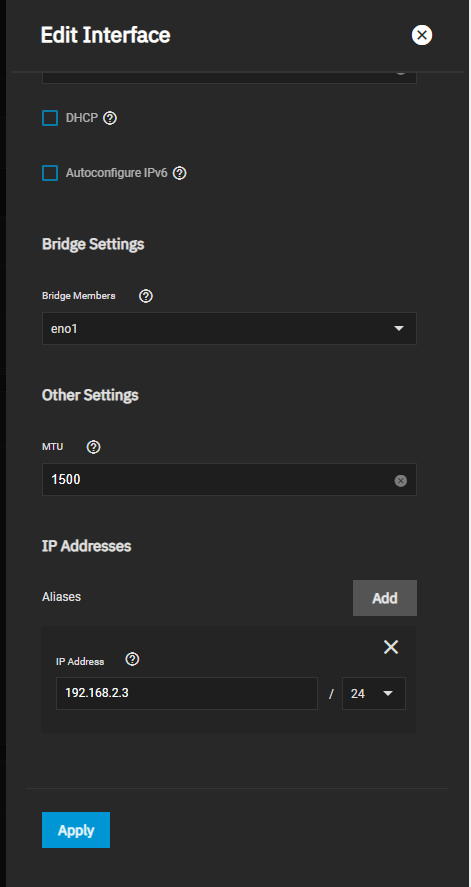The height and width of the screenshot is (887, 471).
Task: Click the DHCP label text
Action: 82,118
